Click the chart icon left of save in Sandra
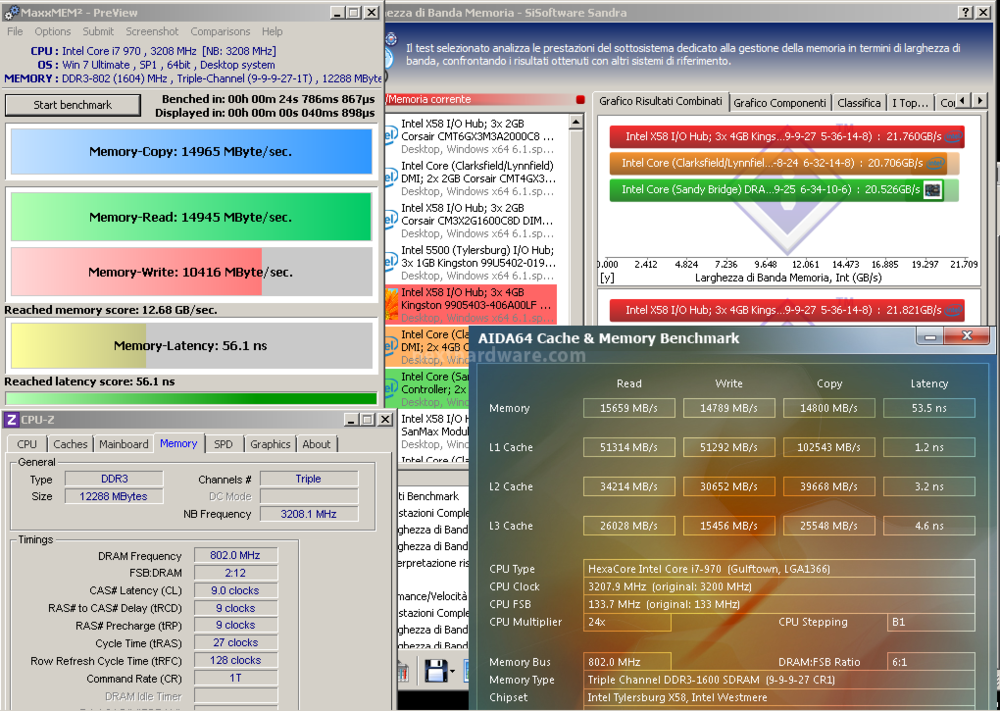Viewport: 1000px width, 711px height. point(403,671)
